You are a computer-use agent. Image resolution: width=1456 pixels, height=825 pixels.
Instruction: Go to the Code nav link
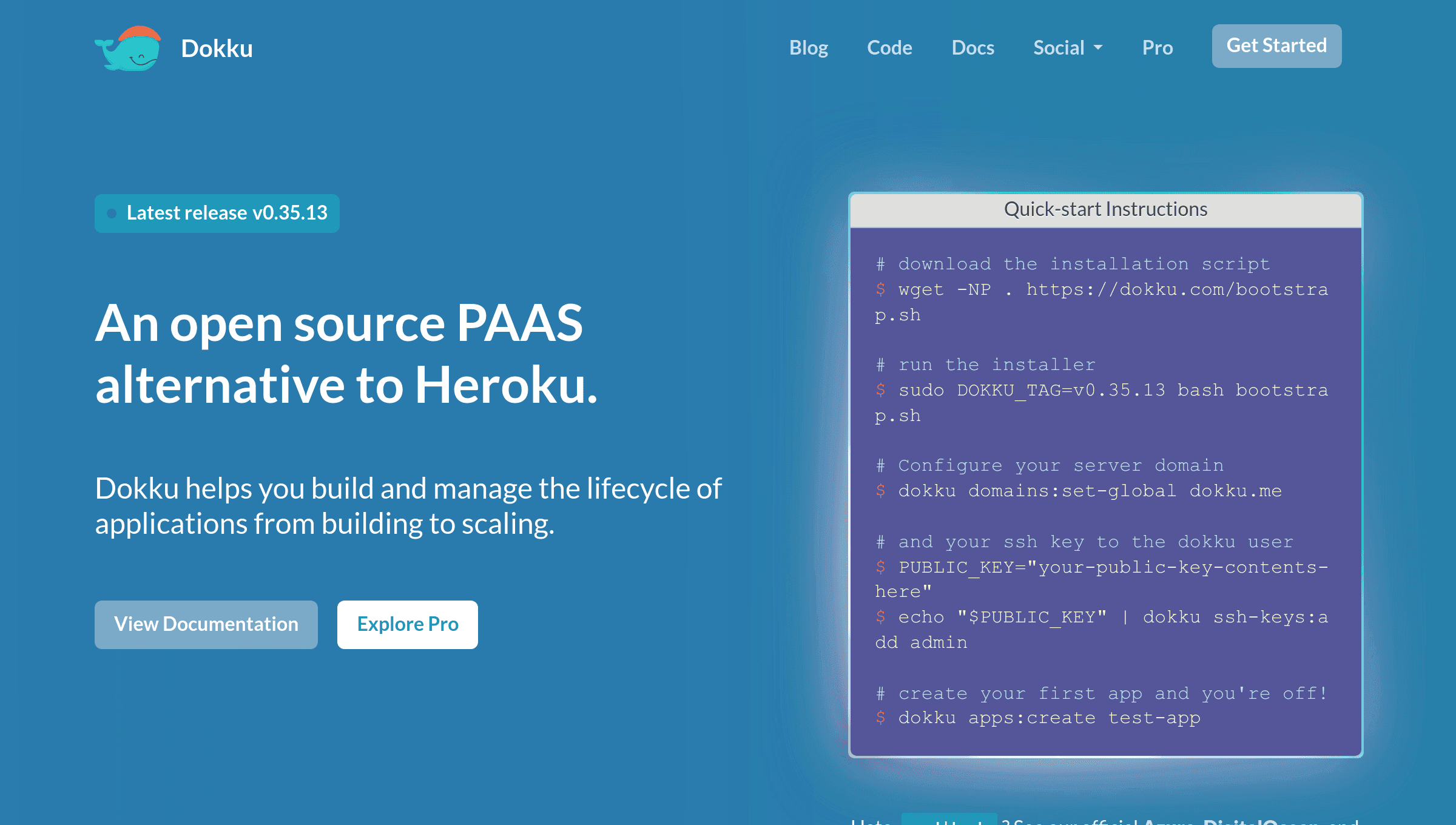[x=889, y=47]
